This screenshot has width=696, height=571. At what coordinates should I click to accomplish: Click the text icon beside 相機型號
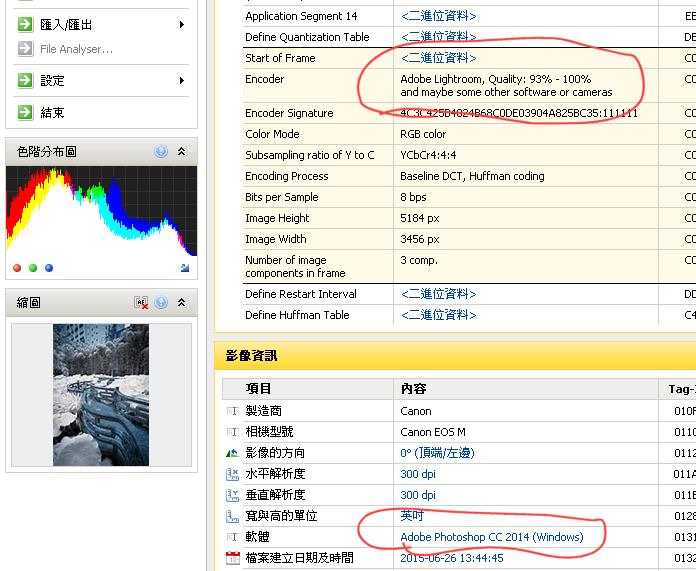pyautogui.click(x=232, y=432)
